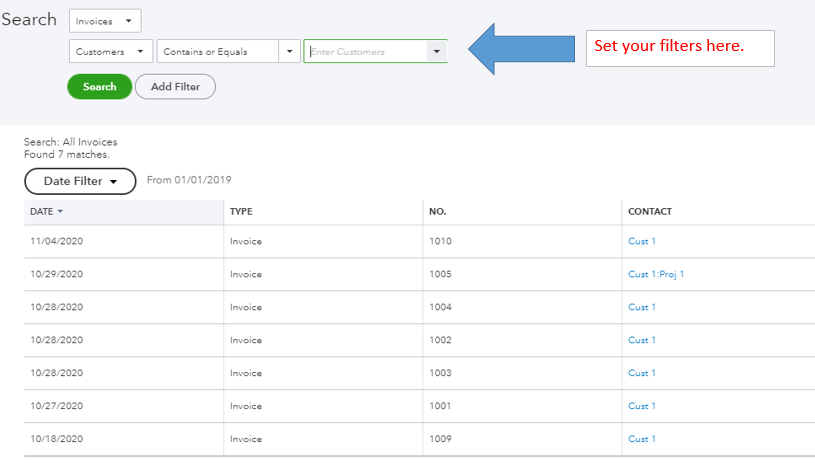Click the Enter Customers input field
Viewport: 815px width, 472px height.
pyautogui.click(x=364, y=51)
